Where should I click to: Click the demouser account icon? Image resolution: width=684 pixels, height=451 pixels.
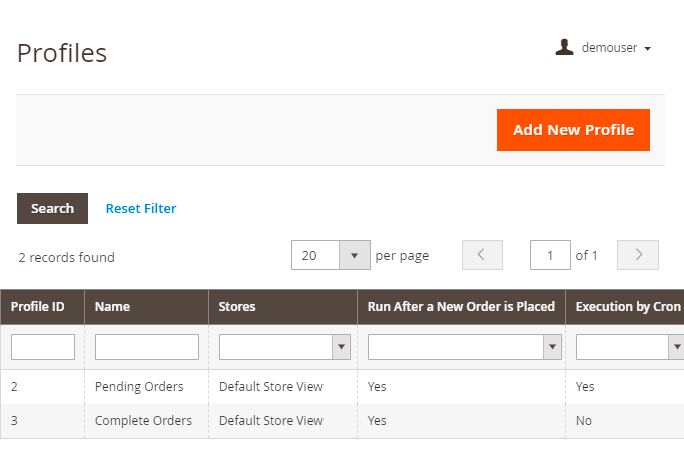pos(565,47)
